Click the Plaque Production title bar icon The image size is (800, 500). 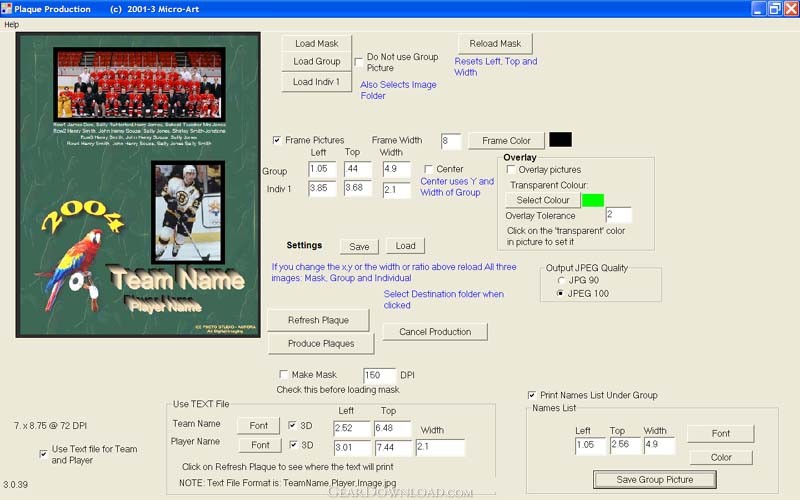click(x=7, y=8)
